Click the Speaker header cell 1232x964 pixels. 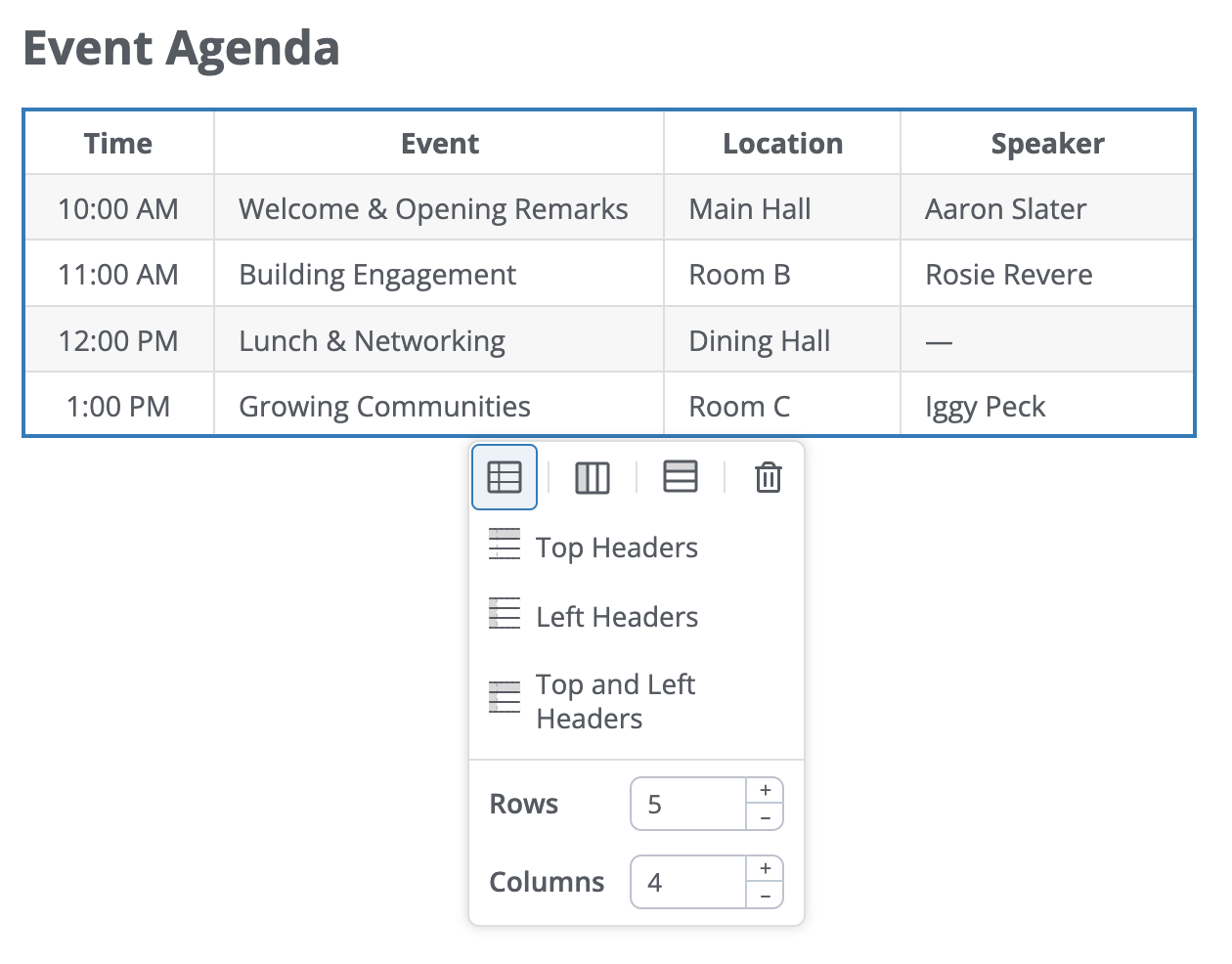[1047, 143]
